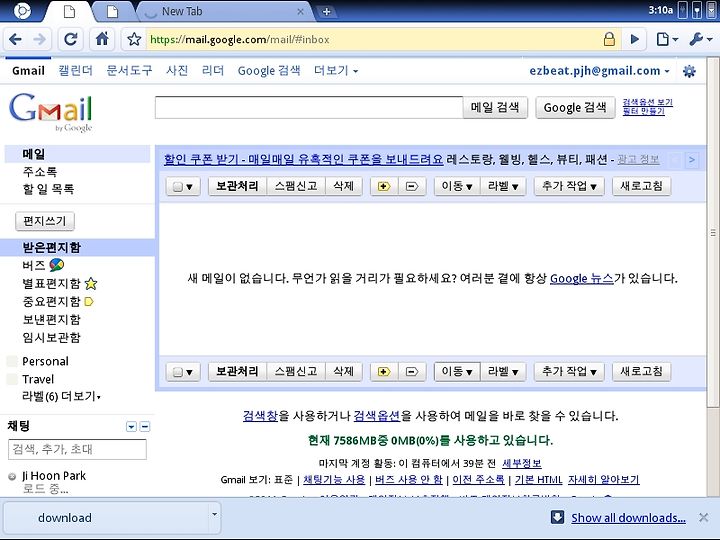Toggle the top select-all checkbox
Image resolution: width=720 pixels, height=540 pixels.
pyautogui.click(x=178, y=186)
